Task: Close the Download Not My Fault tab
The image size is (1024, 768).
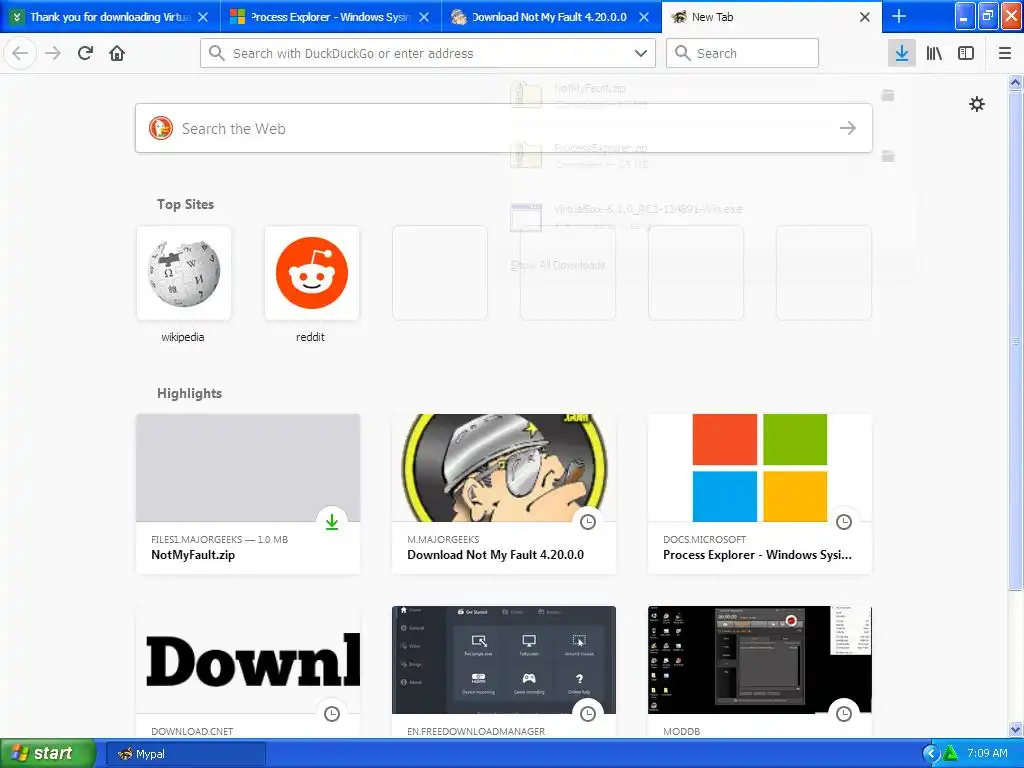Action: tap(644, 17)
